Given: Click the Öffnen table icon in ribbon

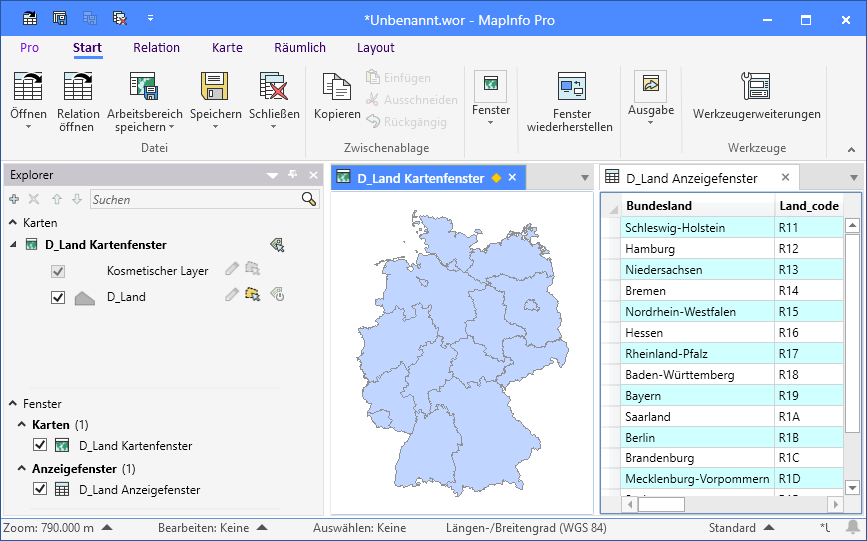Looking at the screenshot, I should tap(28, 86).
